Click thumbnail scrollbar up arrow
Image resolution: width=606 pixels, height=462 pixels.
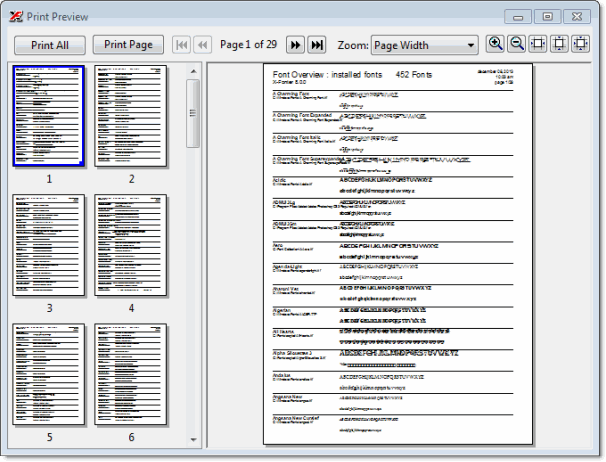pyautogui.click(x=194, y=71)
